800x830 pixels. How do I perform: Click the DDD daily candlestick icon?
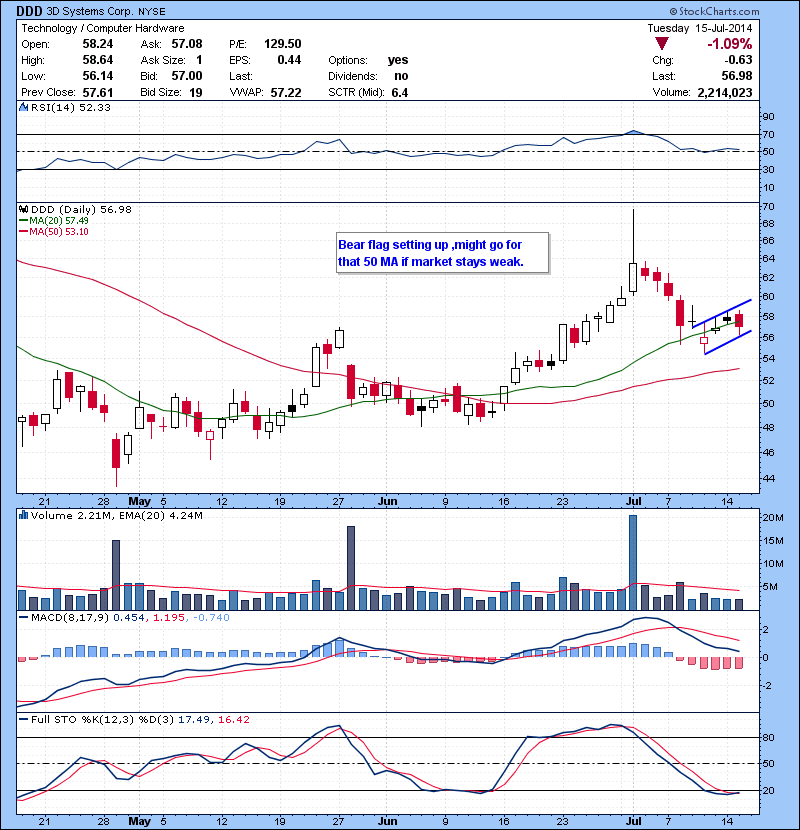pos(23,210)
